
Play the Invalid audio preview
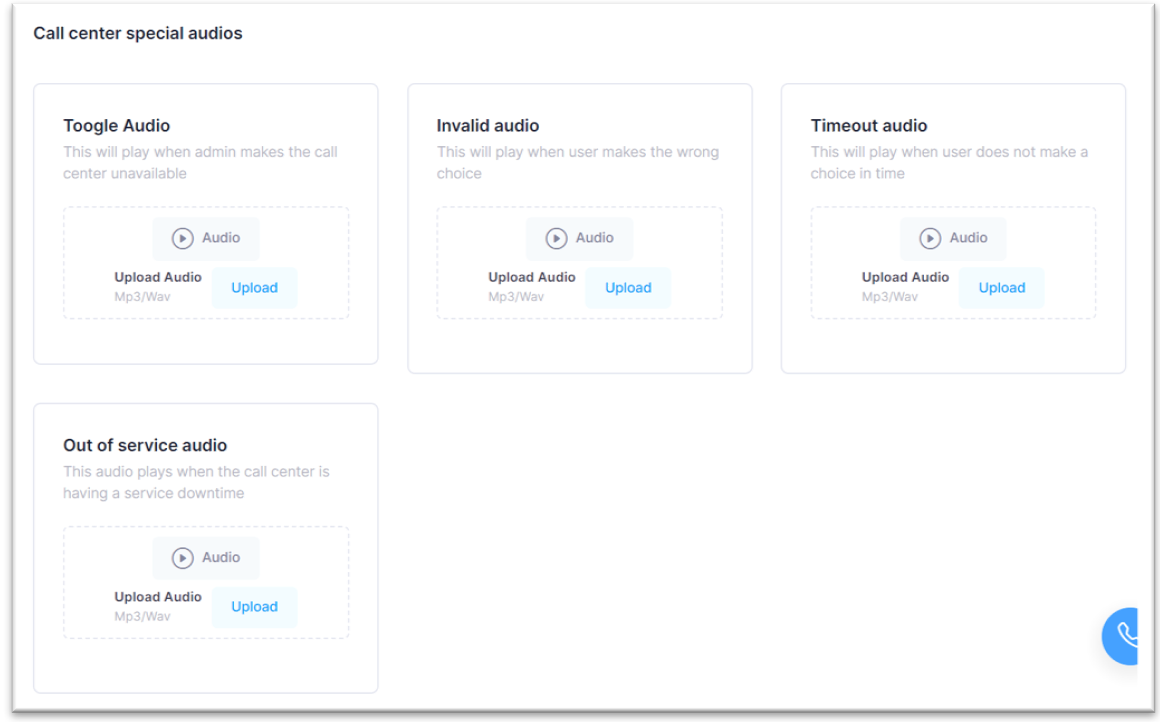579,239
